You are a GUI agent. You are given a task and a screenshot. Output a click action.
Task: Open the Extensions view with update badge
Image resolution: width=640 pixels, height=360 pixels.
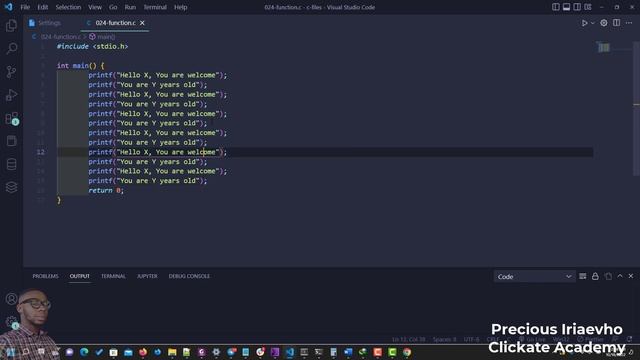(11, 119)
